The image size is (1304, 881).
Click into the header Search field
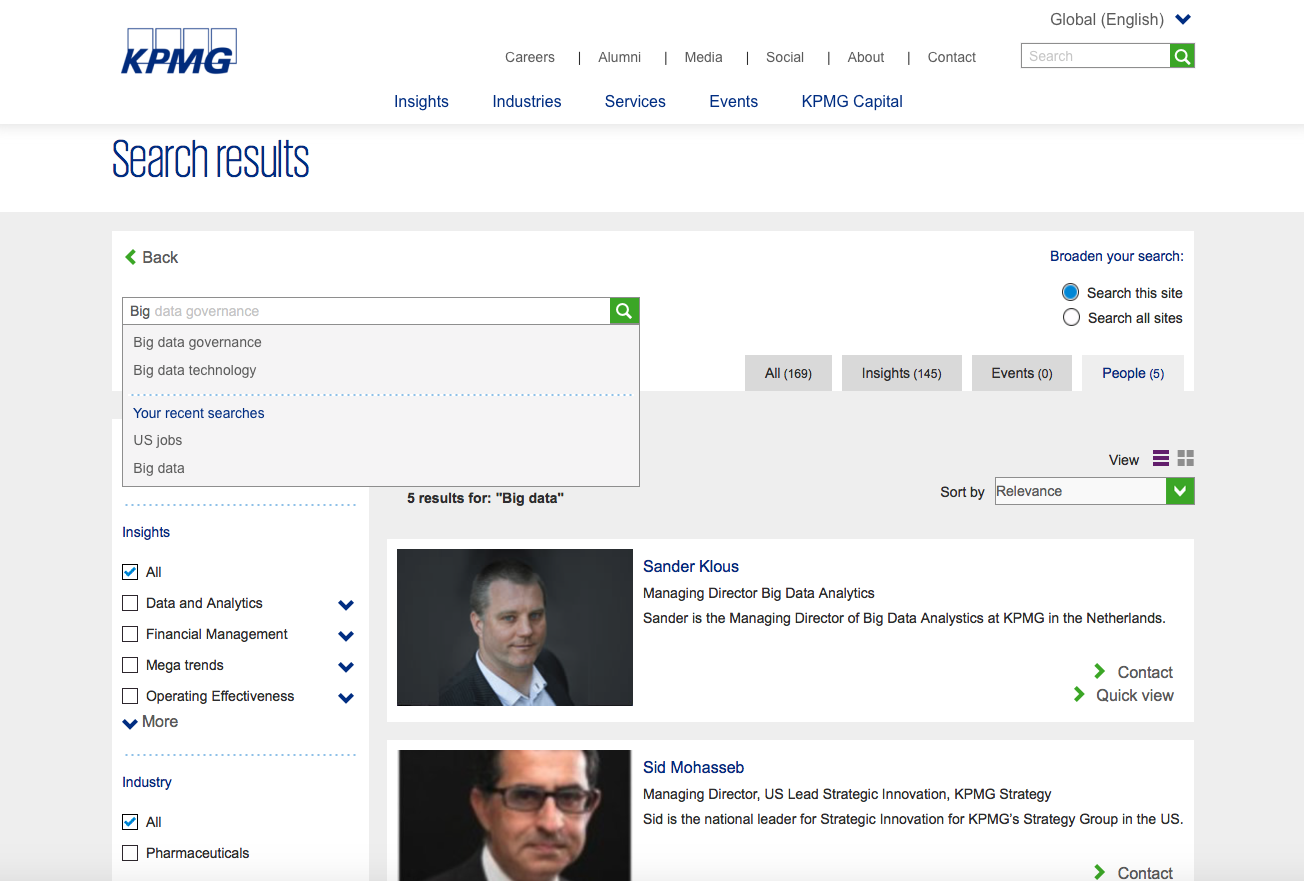pyautogui.click(x=1095, y=56)
